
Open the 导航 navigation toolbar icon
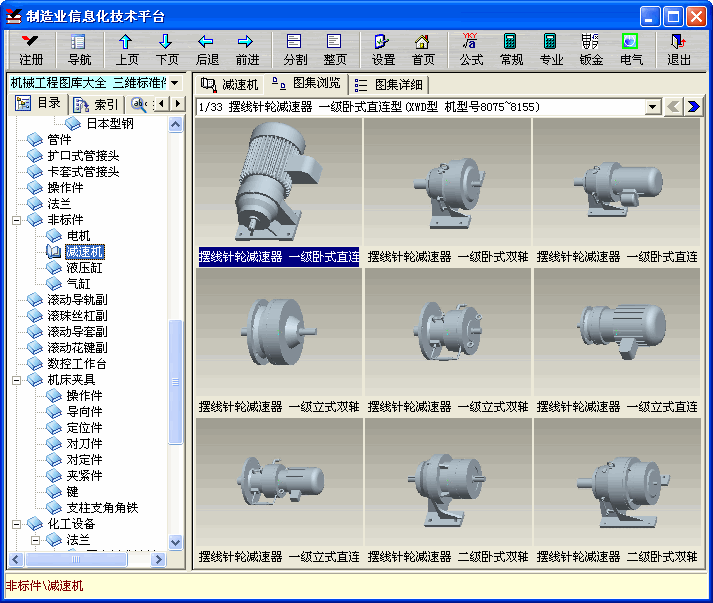click(x=79, y=49)
